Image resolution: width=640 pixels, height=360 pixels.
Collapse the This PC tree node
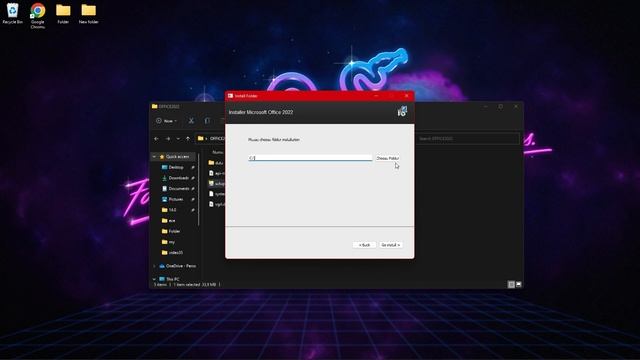pyautogui.click(x=154, y=279)
